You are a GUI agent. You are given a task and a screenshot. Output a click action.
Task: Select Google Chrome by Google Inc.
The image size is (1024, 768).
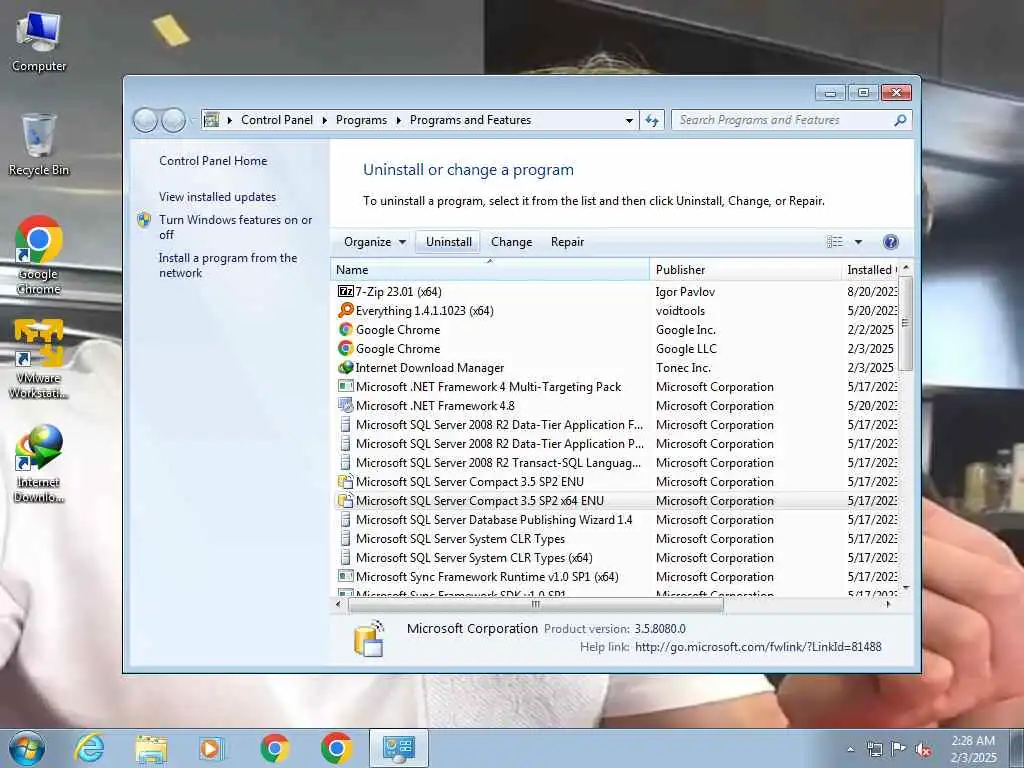[616, 330]
